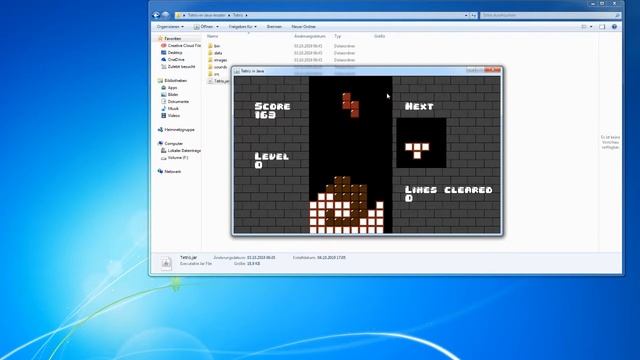The width and height of the screenshot is (640, 360).
Task: Open the Volume (F:) drive
Action: [174, 157]
